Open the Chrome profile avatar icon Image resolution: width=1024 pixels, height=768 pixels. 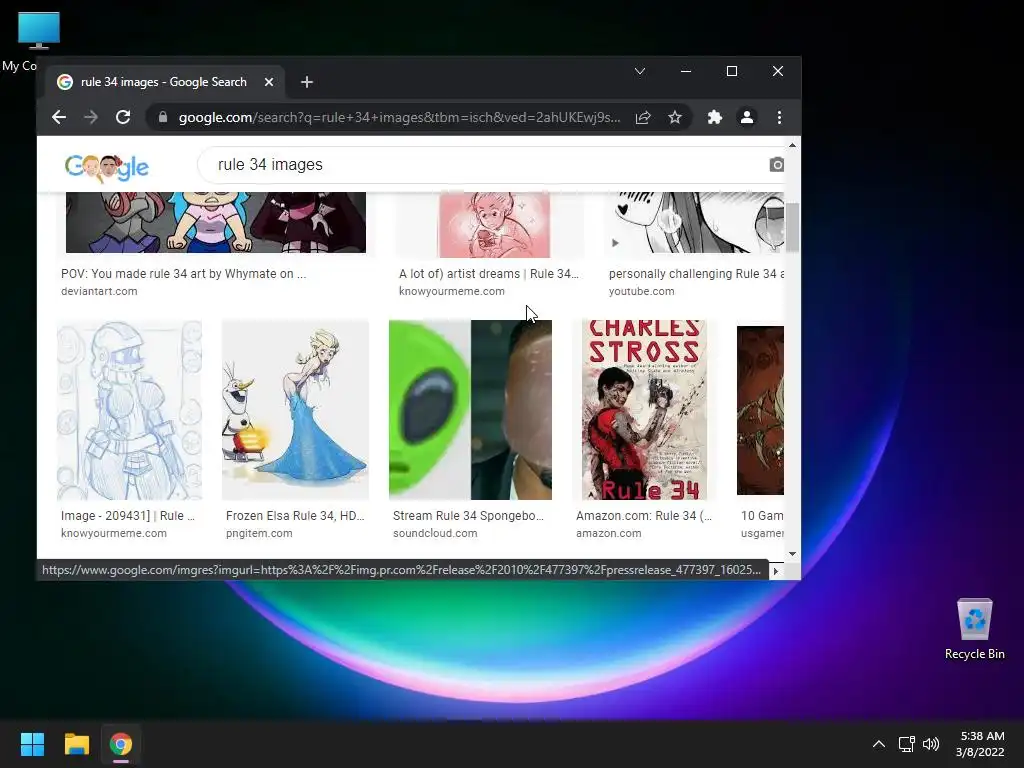tap(746, 118)
